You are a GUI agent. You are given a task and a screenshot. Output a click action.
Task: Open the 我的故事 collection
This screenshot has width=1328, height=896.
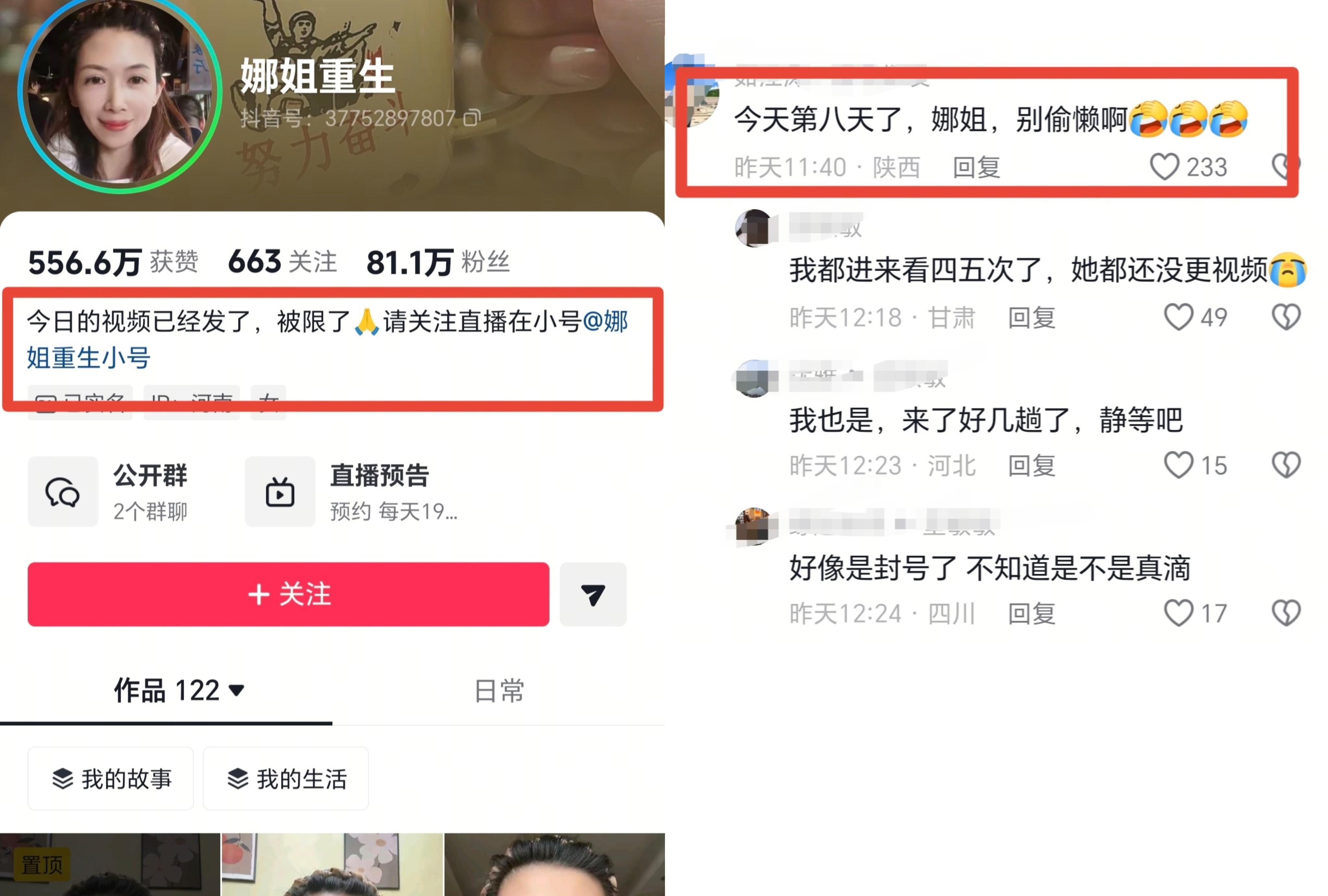[111, 778]
